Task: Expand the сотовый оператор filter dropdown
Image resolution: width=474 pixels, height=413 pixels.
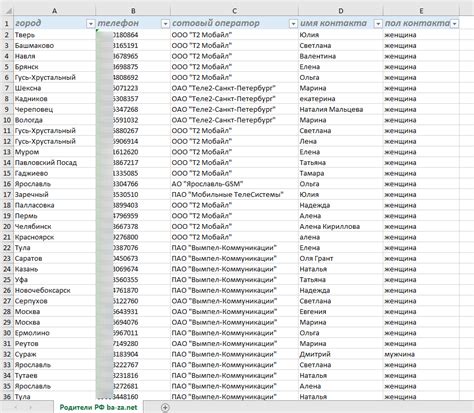Action: click(293, 24)
